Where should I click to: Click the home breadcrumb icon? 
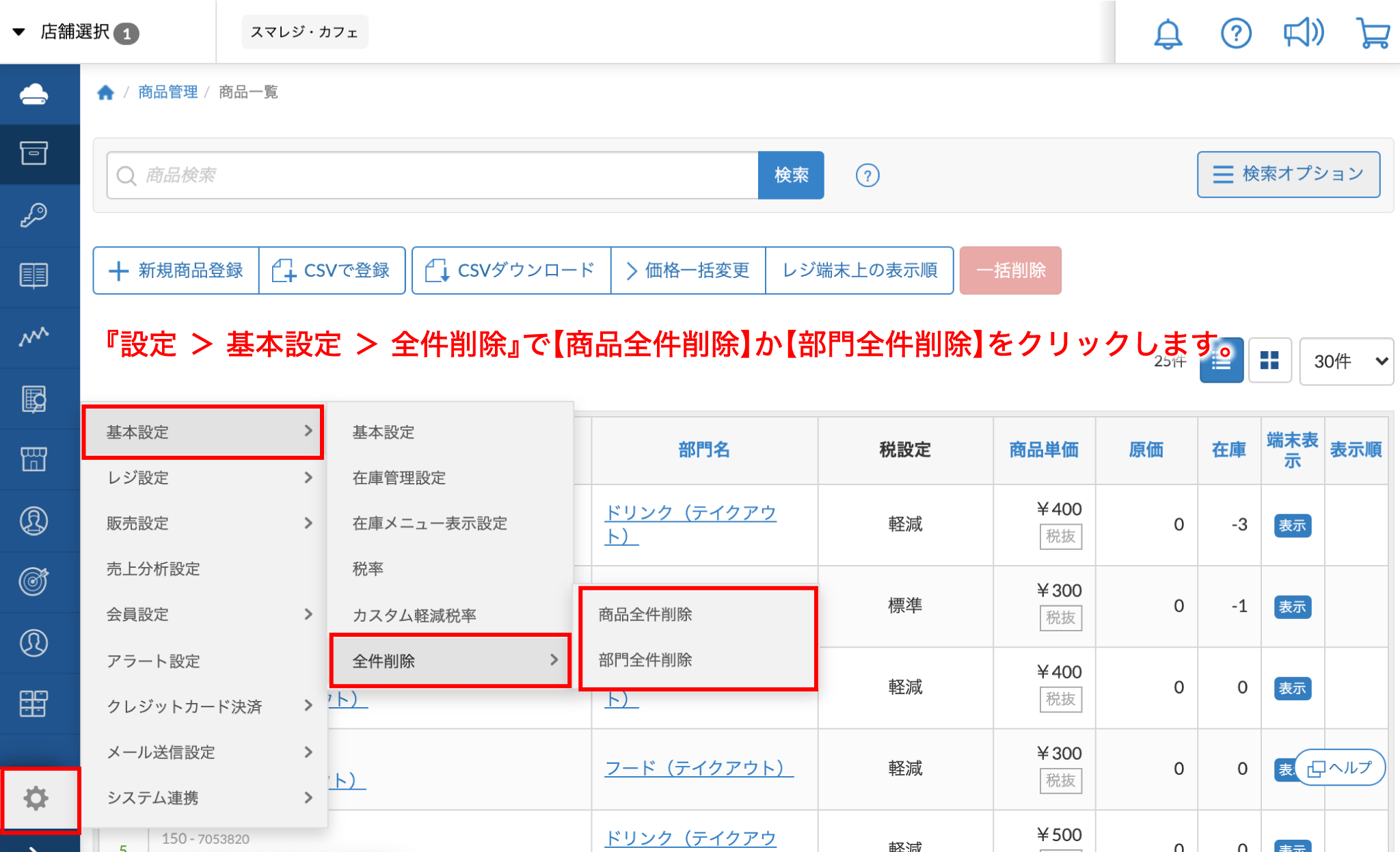tap(105, 92)
